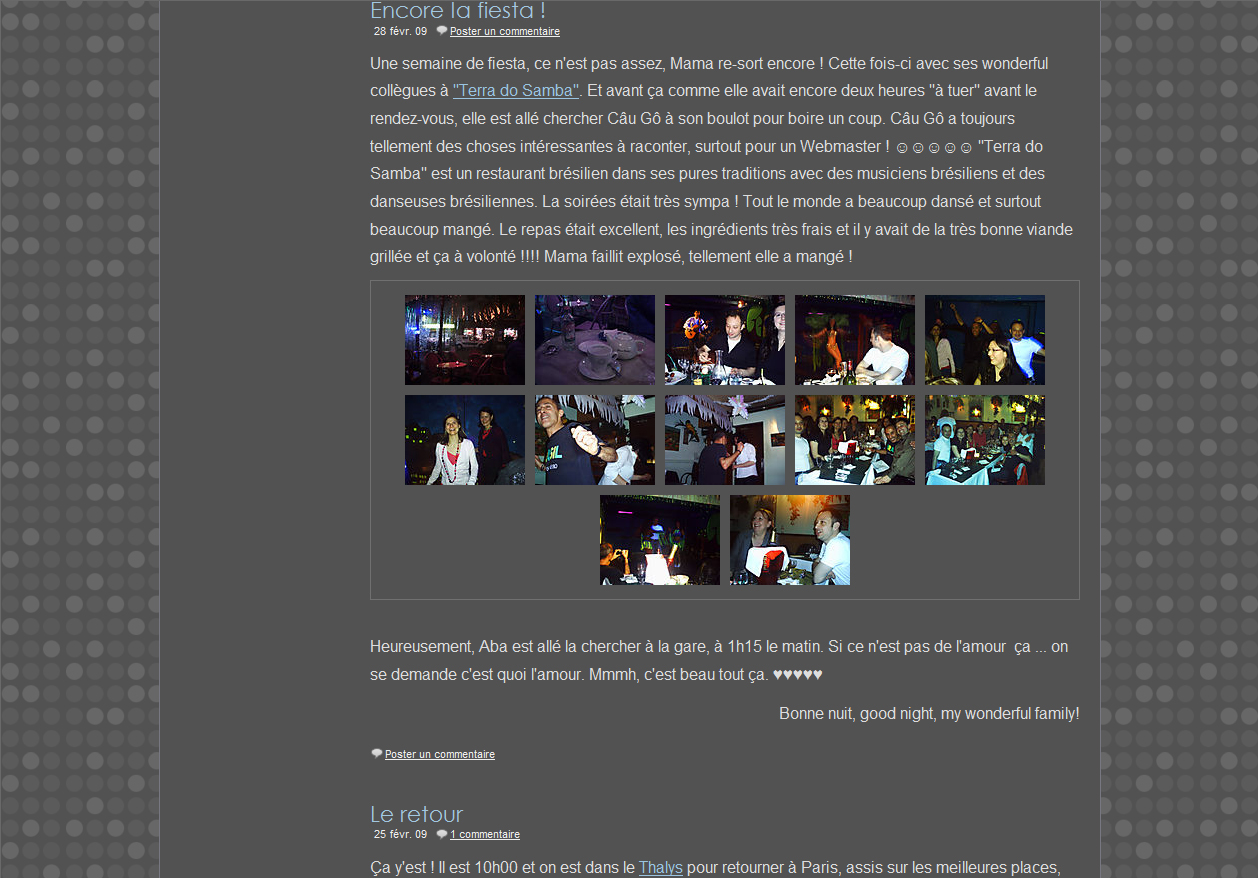The height and width of the screenshot is (878, 1258).
Task: Open the "Encore la fiesta !" post title
Action: pyautogui.click(x=457, y=11)
